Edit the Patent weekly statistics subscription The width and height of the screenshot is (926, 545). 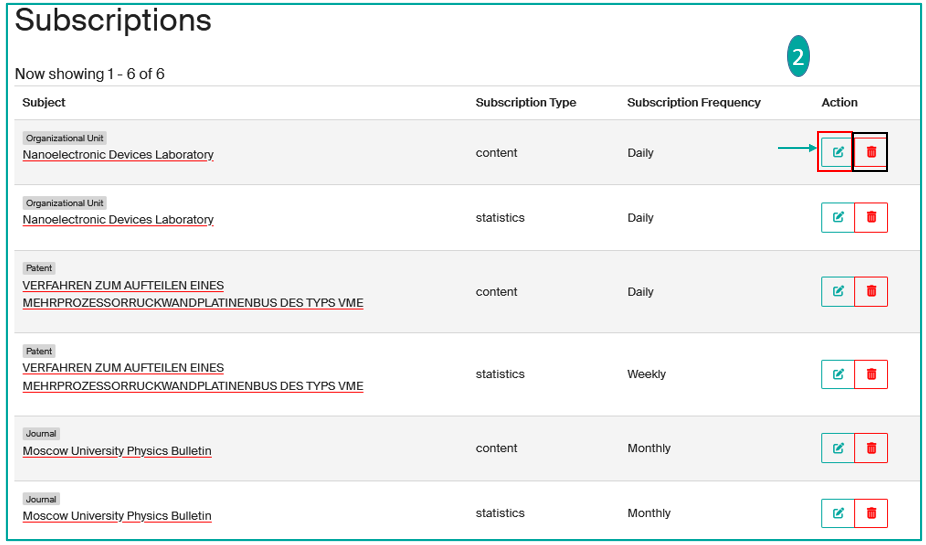[x=838, y=374]
